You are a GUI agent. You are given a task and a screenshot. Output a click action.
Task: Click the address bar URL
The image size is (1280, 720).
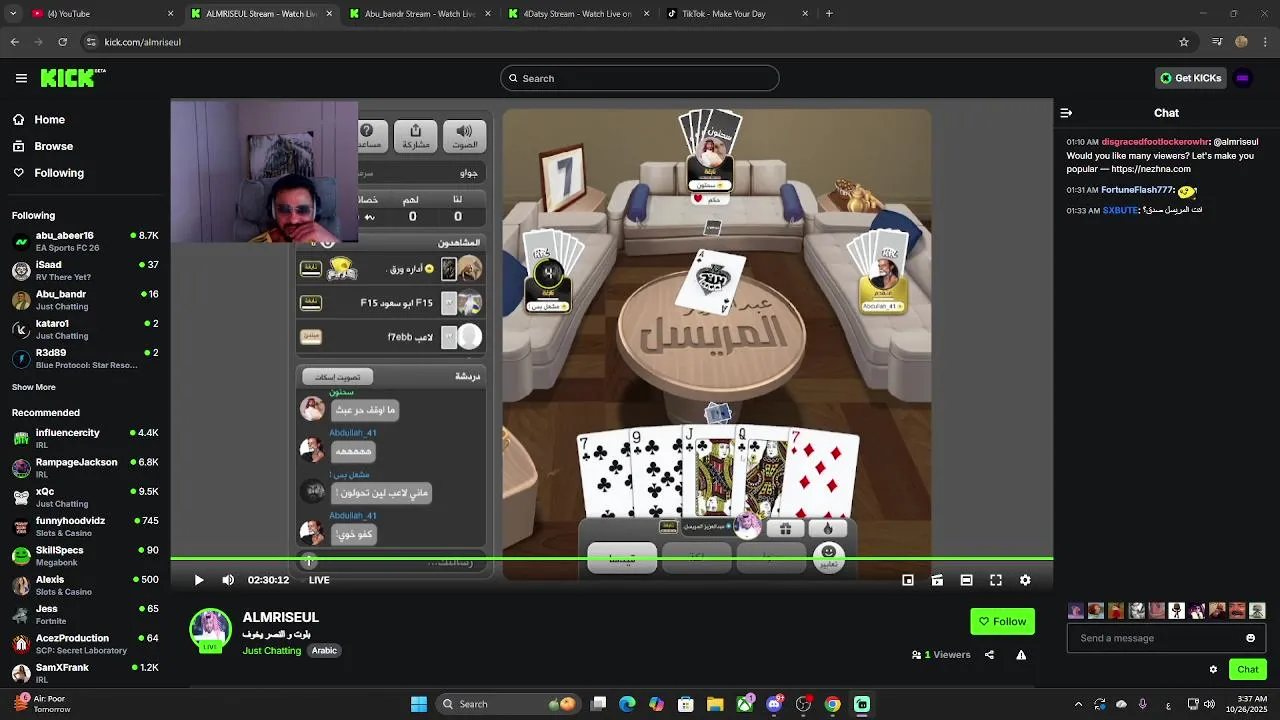point(143,42)
